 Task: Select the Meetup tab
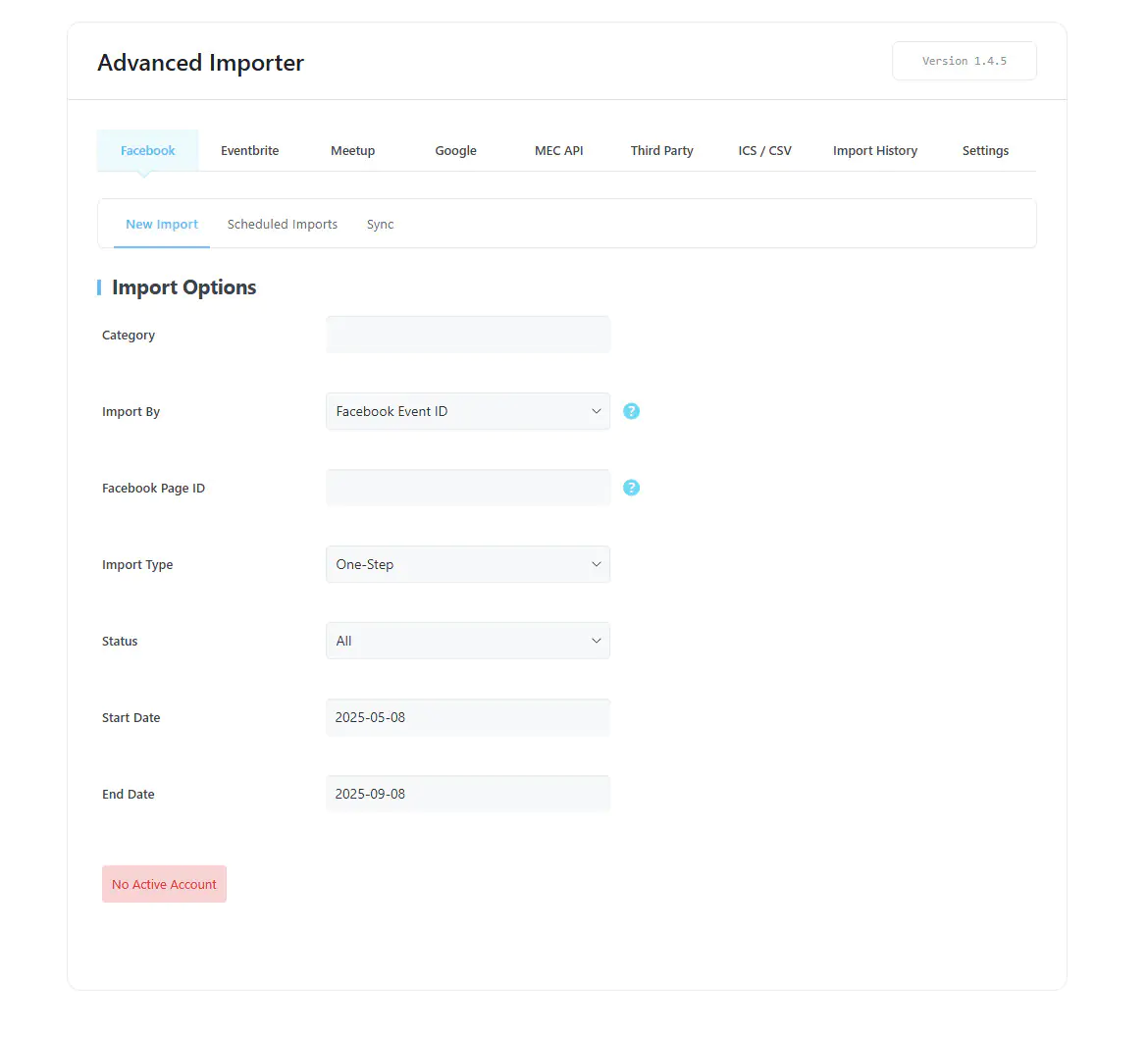(353, 151)
